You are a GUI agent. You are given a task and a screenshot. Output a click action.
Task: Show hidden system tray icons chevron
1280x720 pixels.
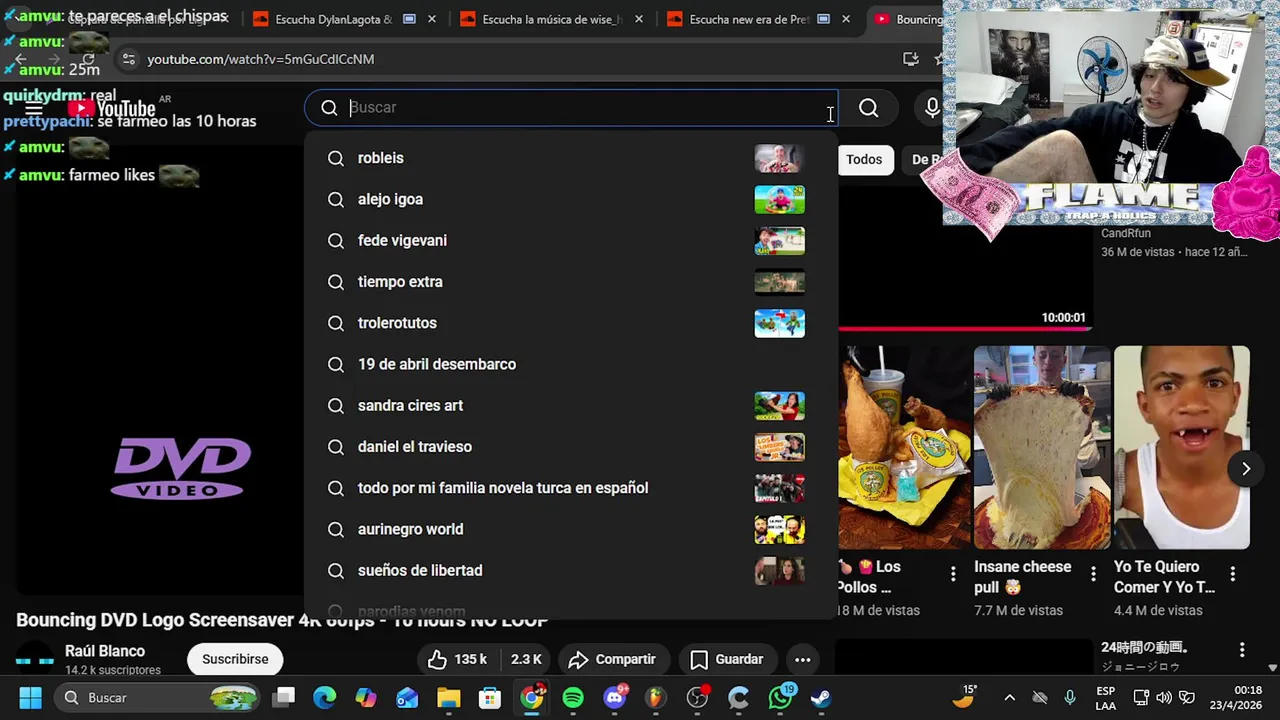(x=1009, y=697)
